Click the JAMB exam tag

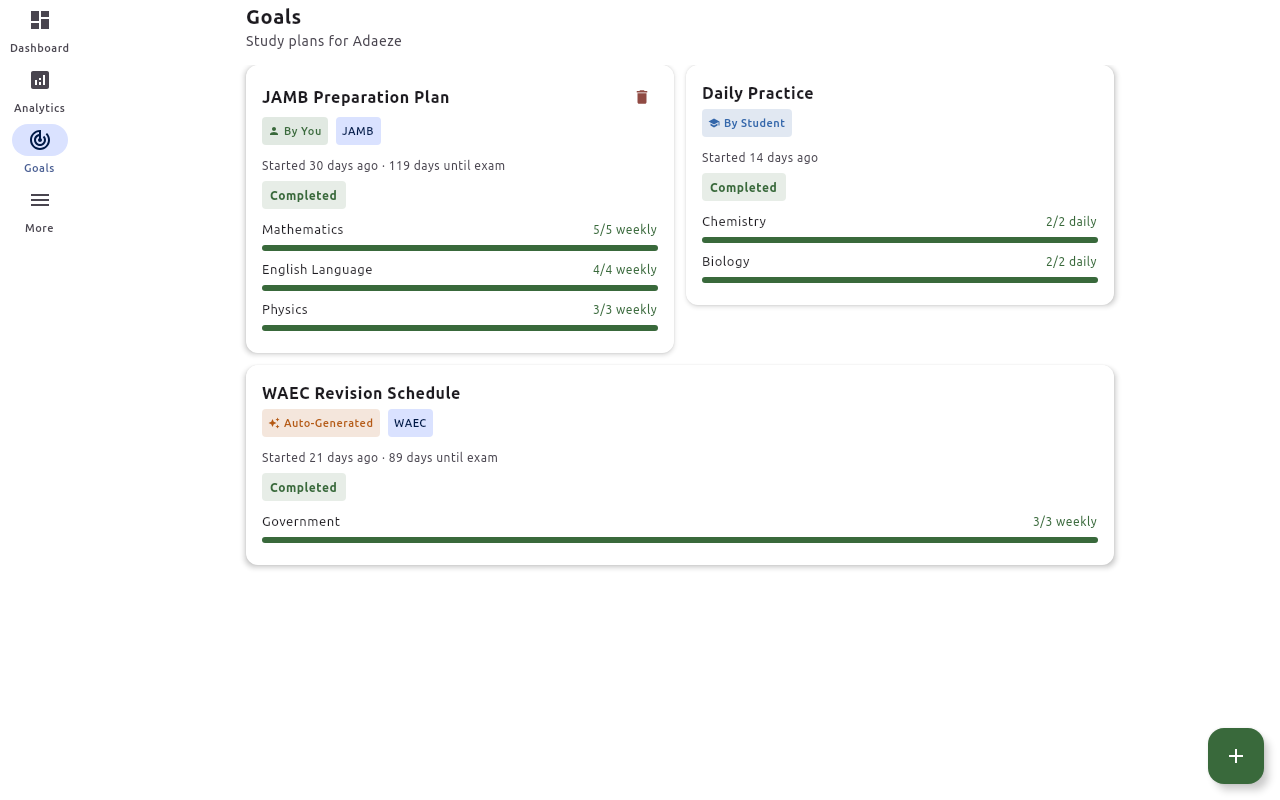(x=358, y=131)
